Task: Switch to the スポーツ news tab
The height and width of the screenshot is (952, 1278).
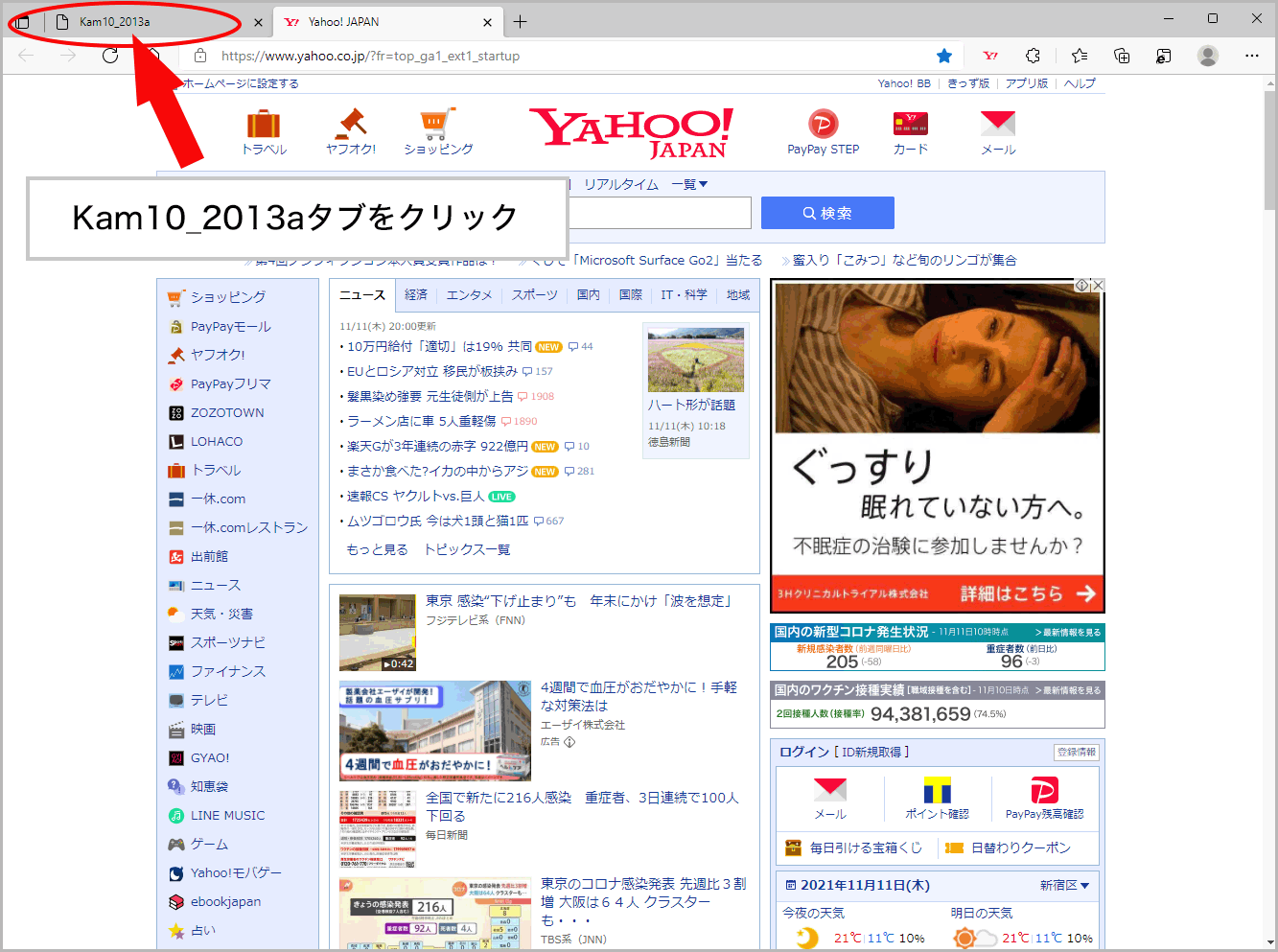Action: pos(534,295)
